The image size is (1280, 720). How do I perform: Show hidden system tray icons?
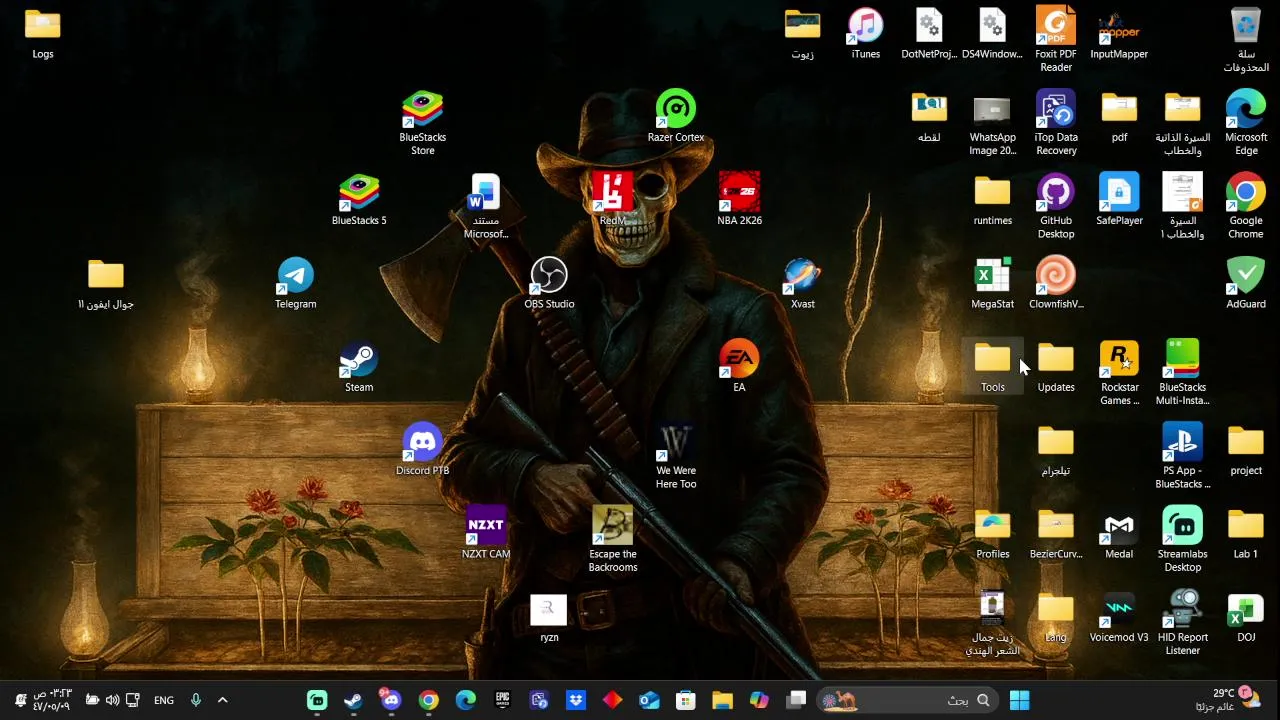(222, 700)
